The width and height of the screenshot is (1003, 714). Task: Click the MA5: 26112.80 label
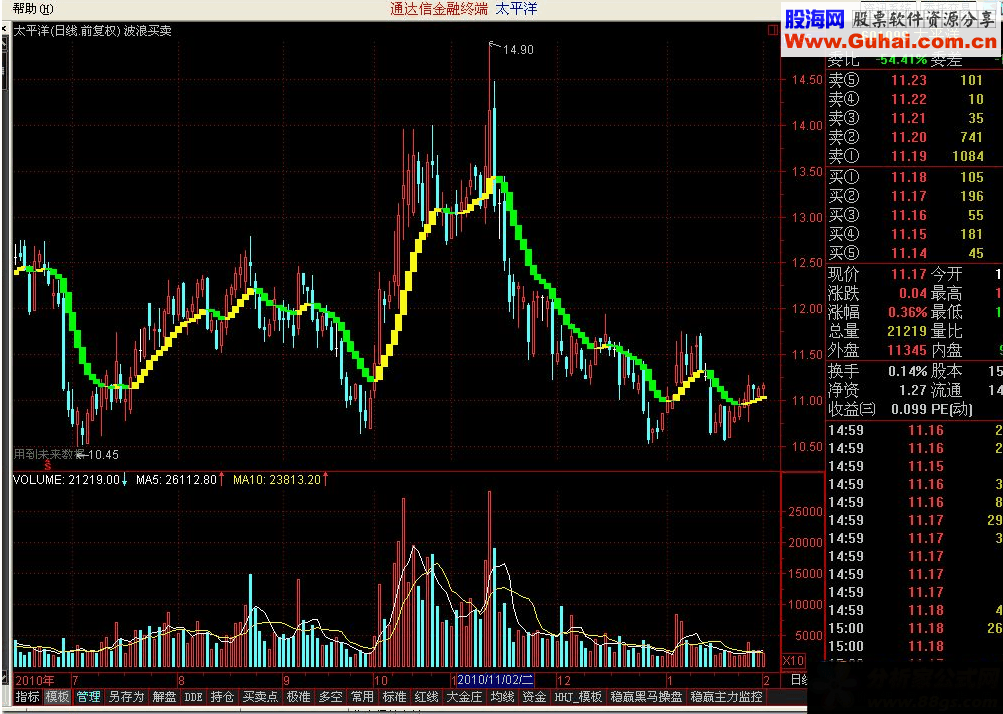point(177,479)
